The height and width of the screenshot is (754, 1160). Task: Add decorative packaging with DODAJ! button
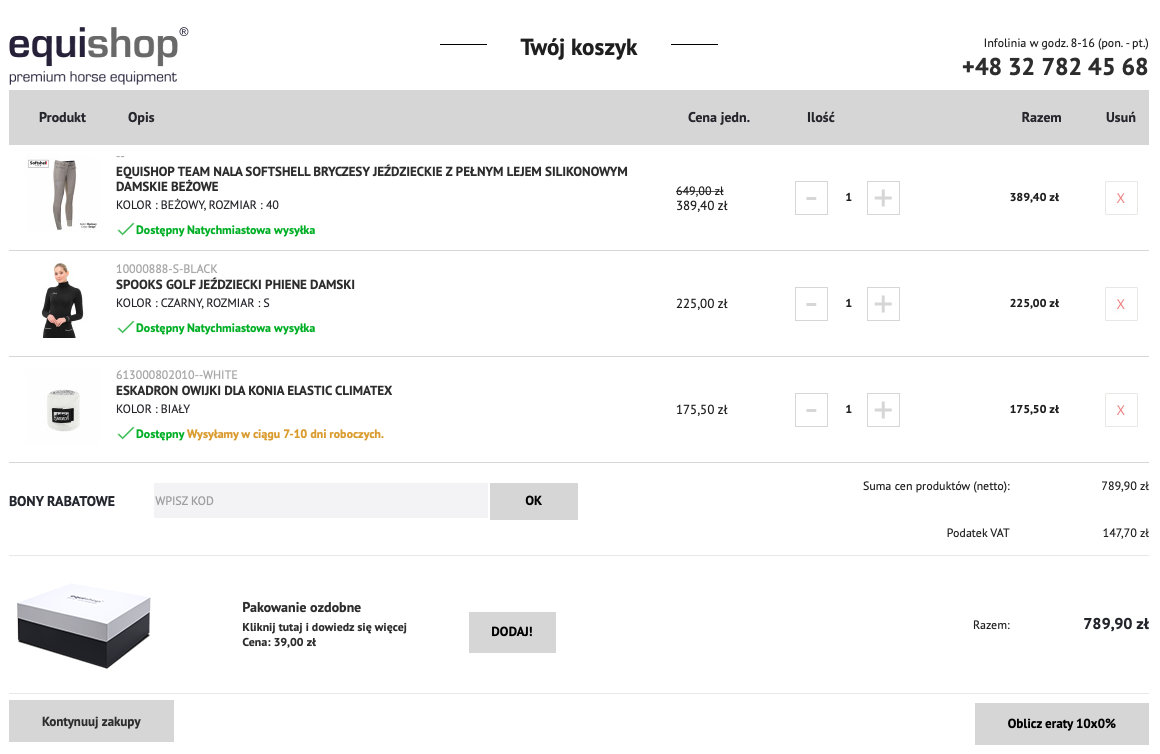point(512,632)
